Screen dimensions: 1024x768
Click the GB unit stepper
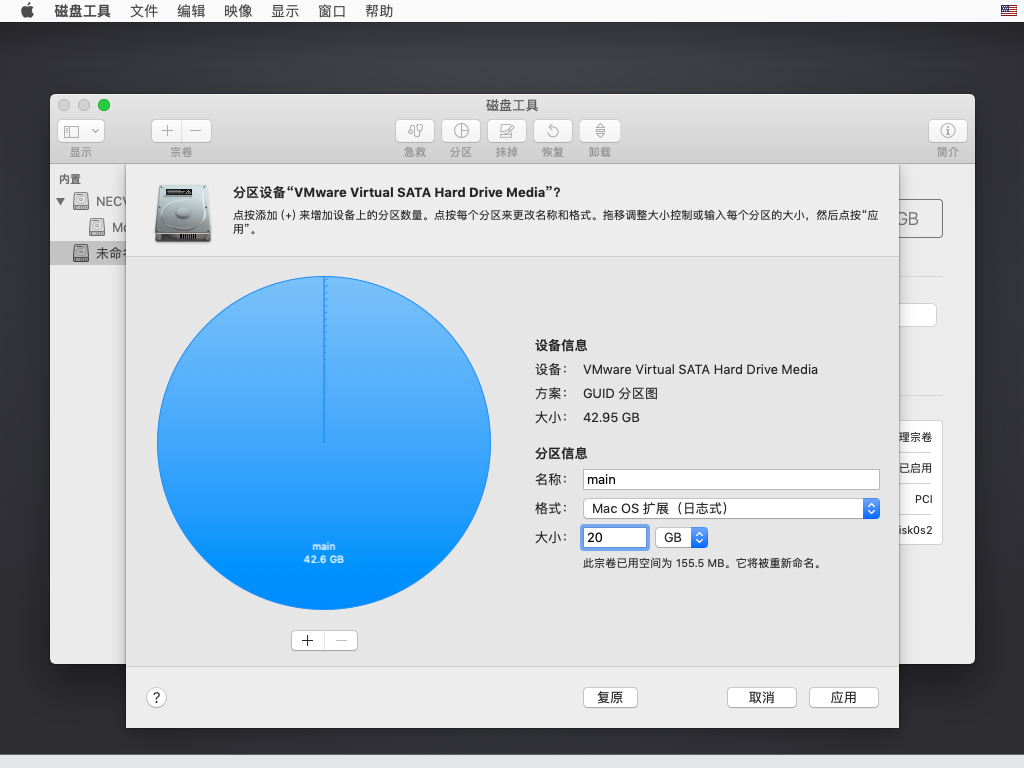point(697,537)
